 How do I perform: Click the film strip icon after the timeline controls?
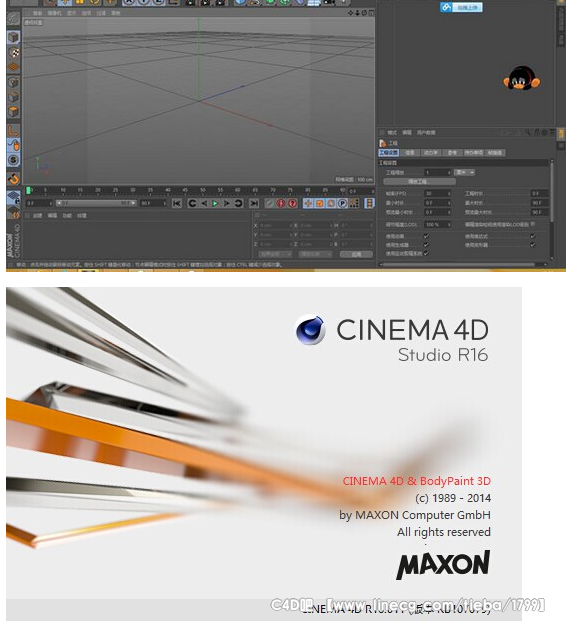tap(369, 203)
